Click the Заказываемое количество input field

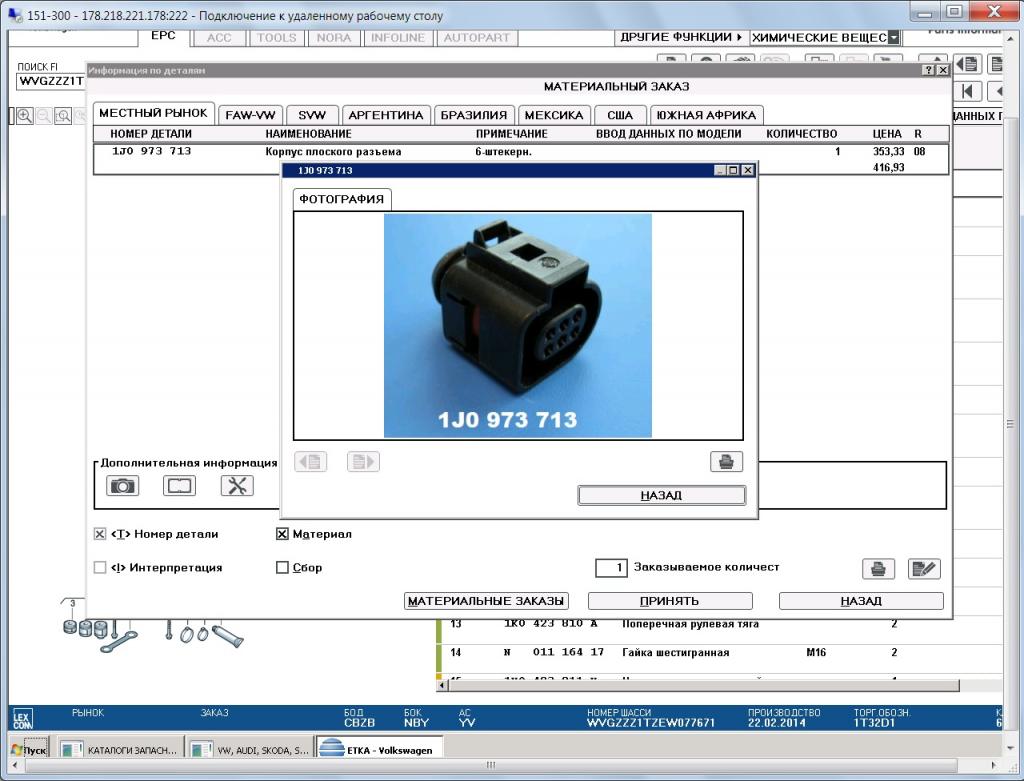(611, 568)
